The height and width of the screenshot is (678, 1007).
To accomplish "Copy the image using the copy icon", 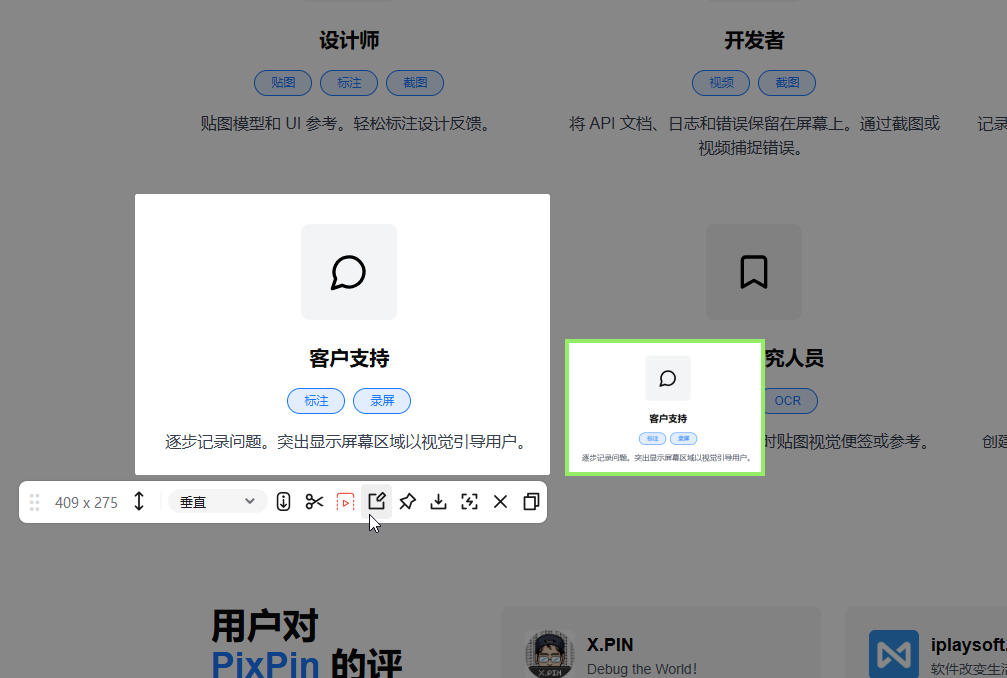I will [x=531, y=501].
